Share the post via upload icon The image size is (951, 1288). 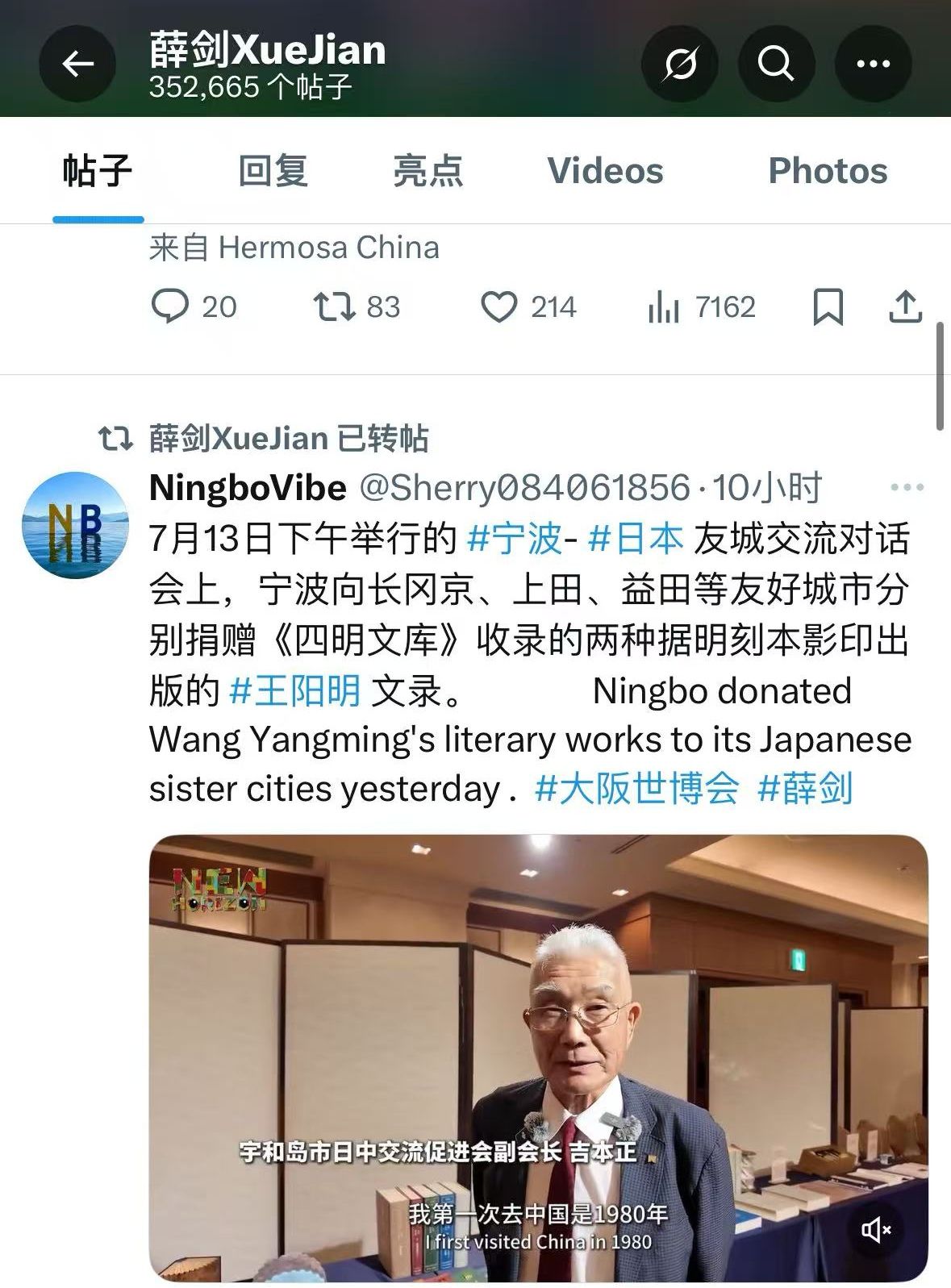pos(905,306)
